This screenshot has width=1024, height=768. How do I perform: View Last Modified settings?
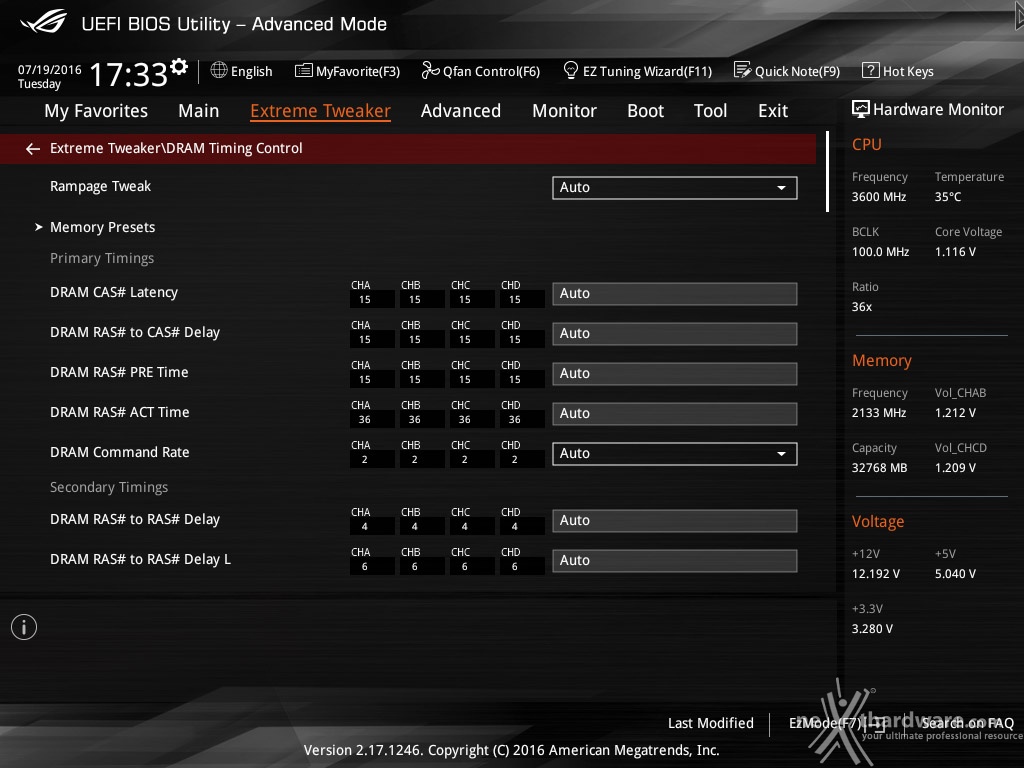pyautogui.click(x=711, y=723)
